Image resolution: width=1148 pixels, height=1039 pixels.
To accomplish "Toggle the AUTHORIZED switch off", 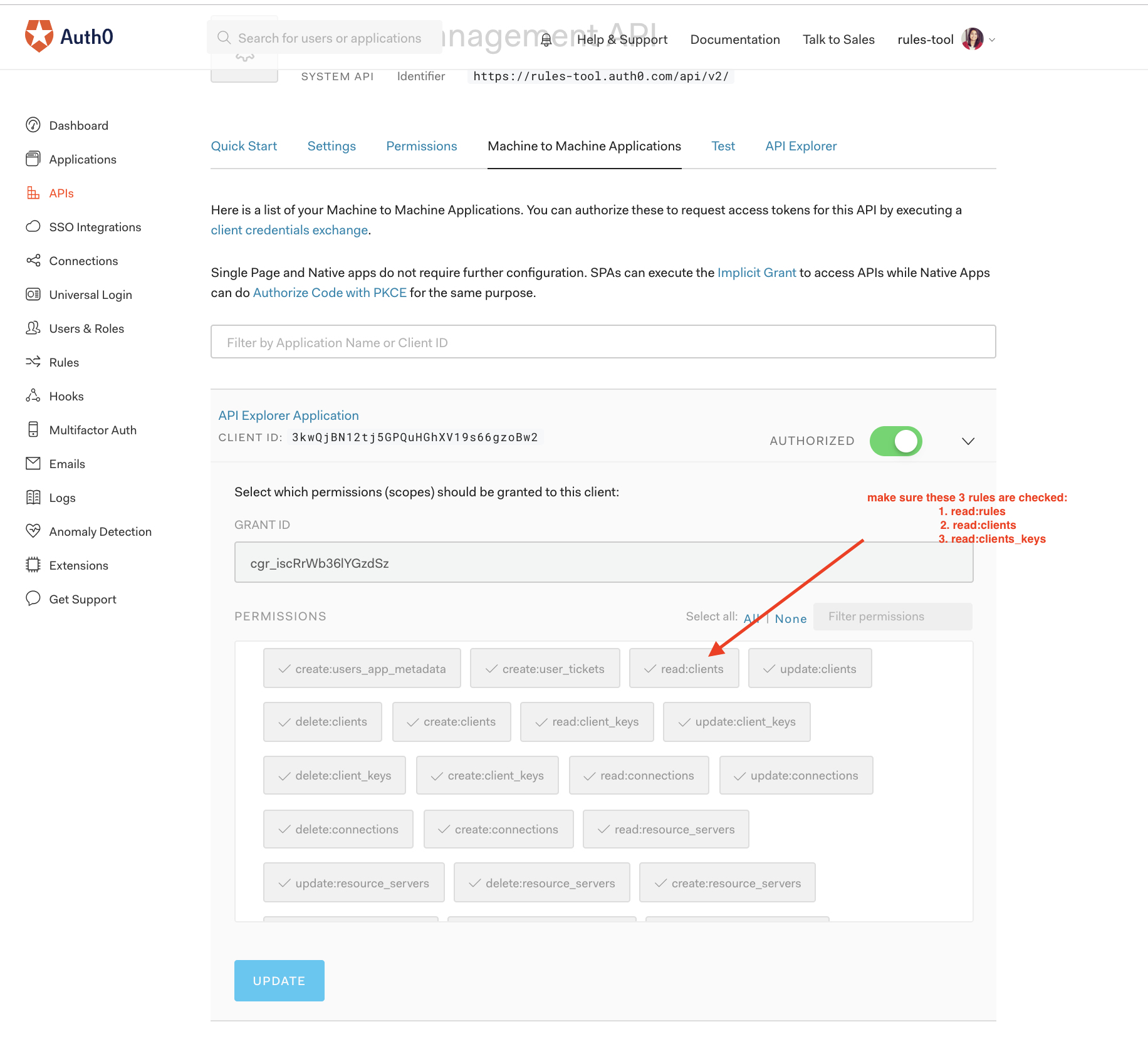I will [x=895, y=441].
